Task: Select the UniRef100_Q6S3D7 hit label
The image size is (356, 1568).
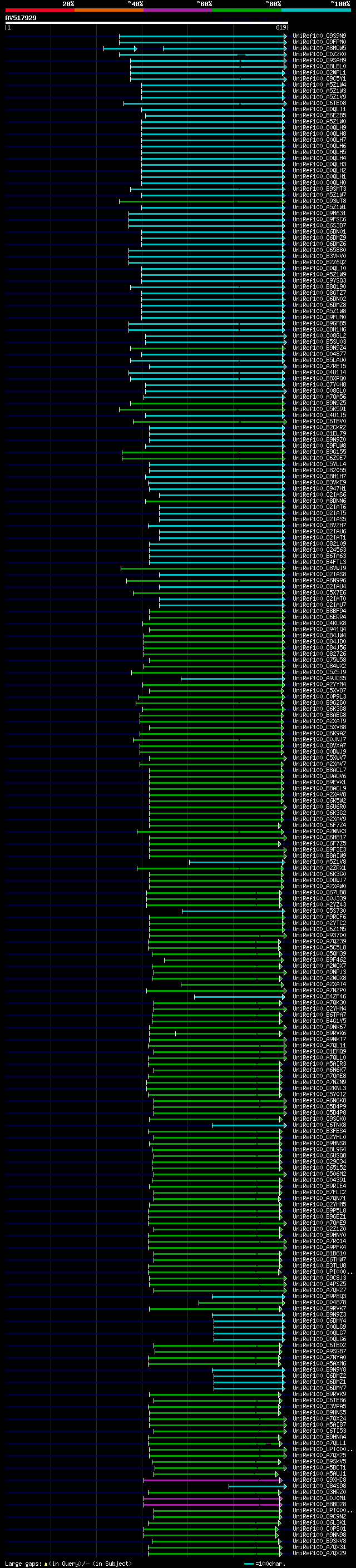Action: point(319,225)
